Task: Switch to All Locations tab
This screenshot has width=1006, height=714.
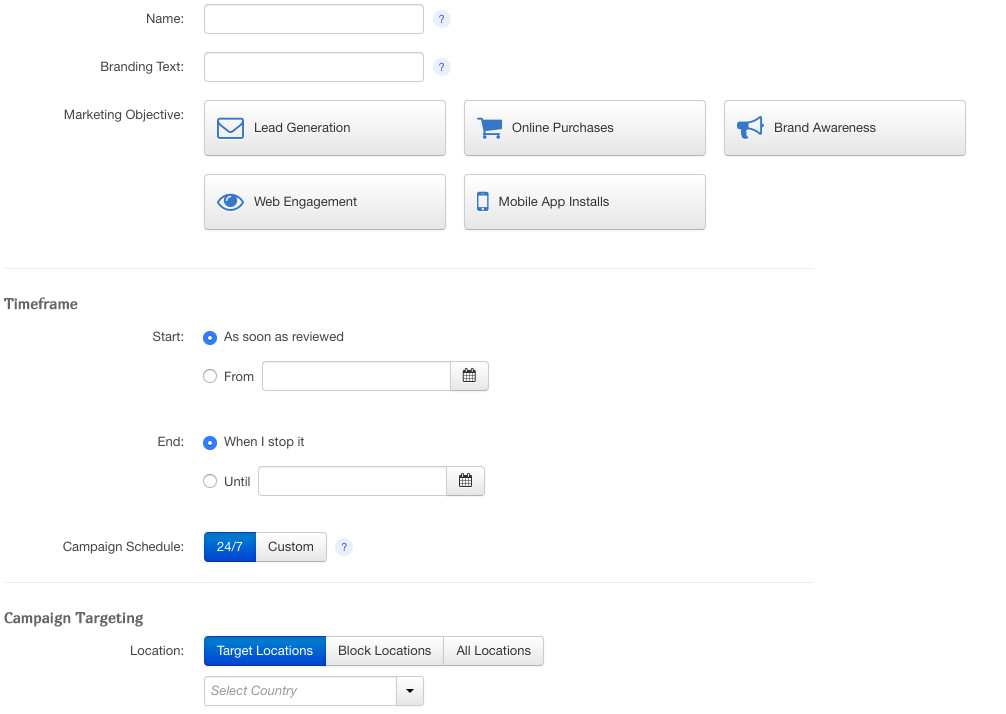Action: tap(493, 651)
